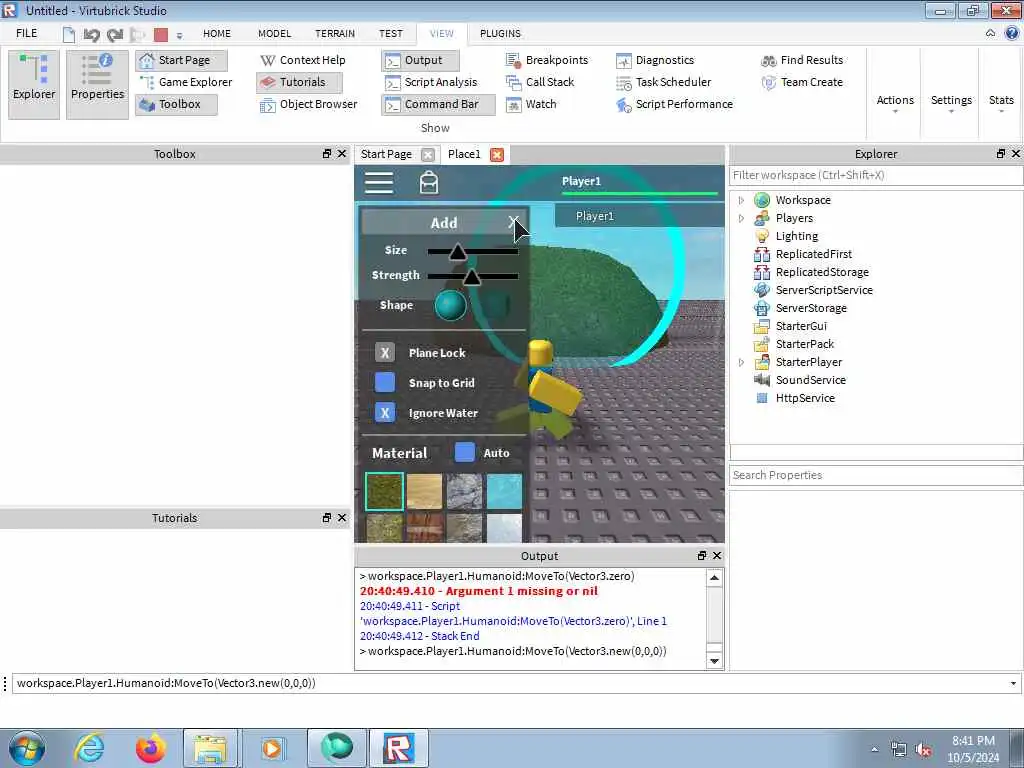
Task: Select the sand material swatch
Action: coord(424,491)
